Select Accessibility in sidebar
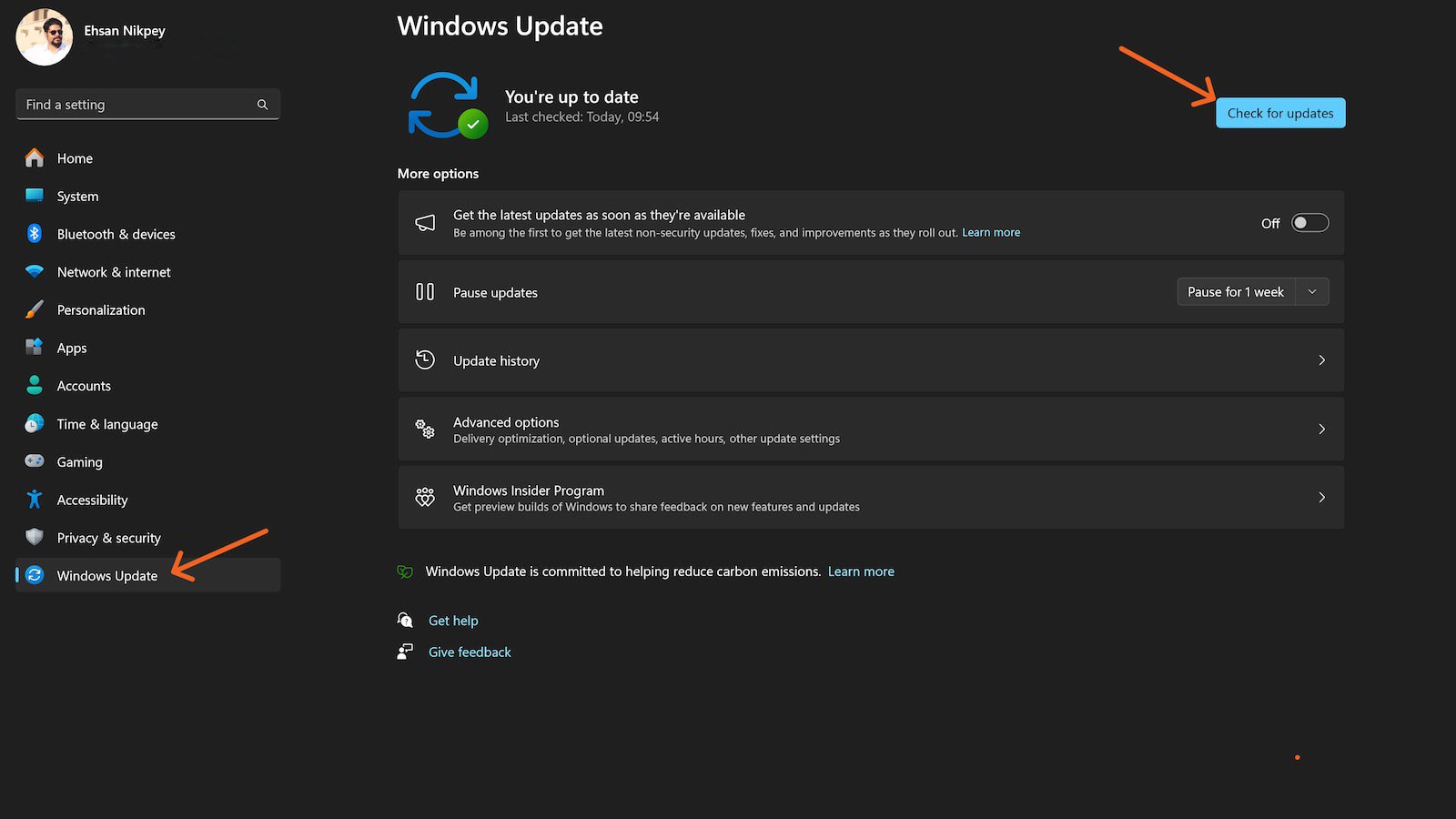This screenshot has width=1456, height=819. 147,500
